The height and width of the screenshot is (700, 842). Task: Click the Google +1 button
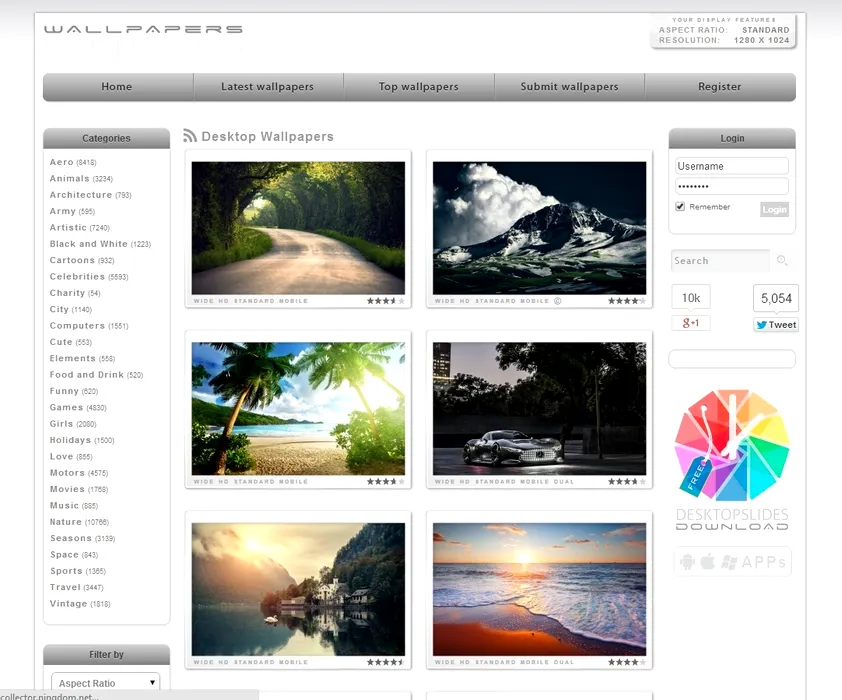pos(690,323)
